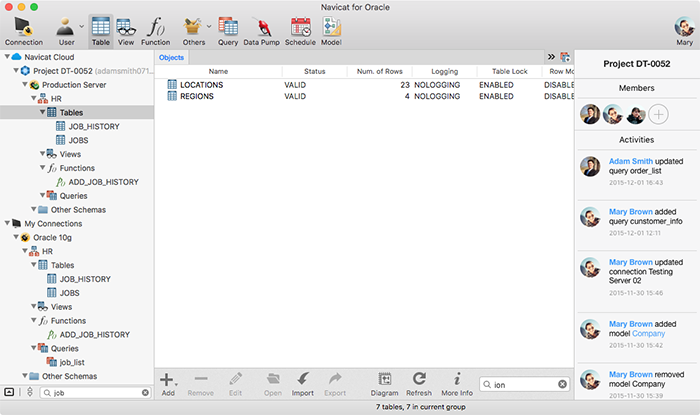Click the Add button

[x=168, y=384]
